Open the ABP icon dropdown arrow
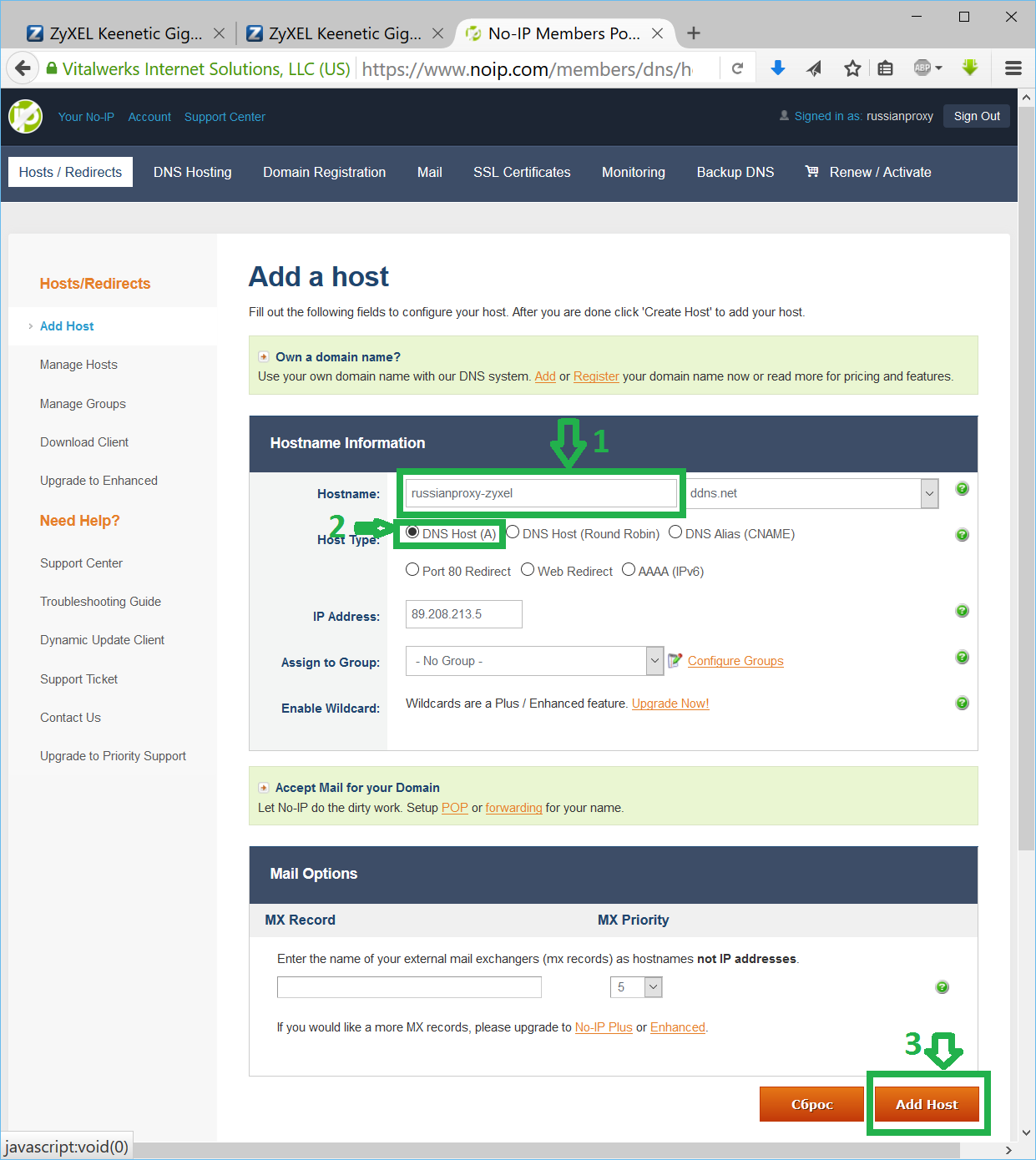1036x1160 pixels. pyautogui.click(x=938, y=68)
